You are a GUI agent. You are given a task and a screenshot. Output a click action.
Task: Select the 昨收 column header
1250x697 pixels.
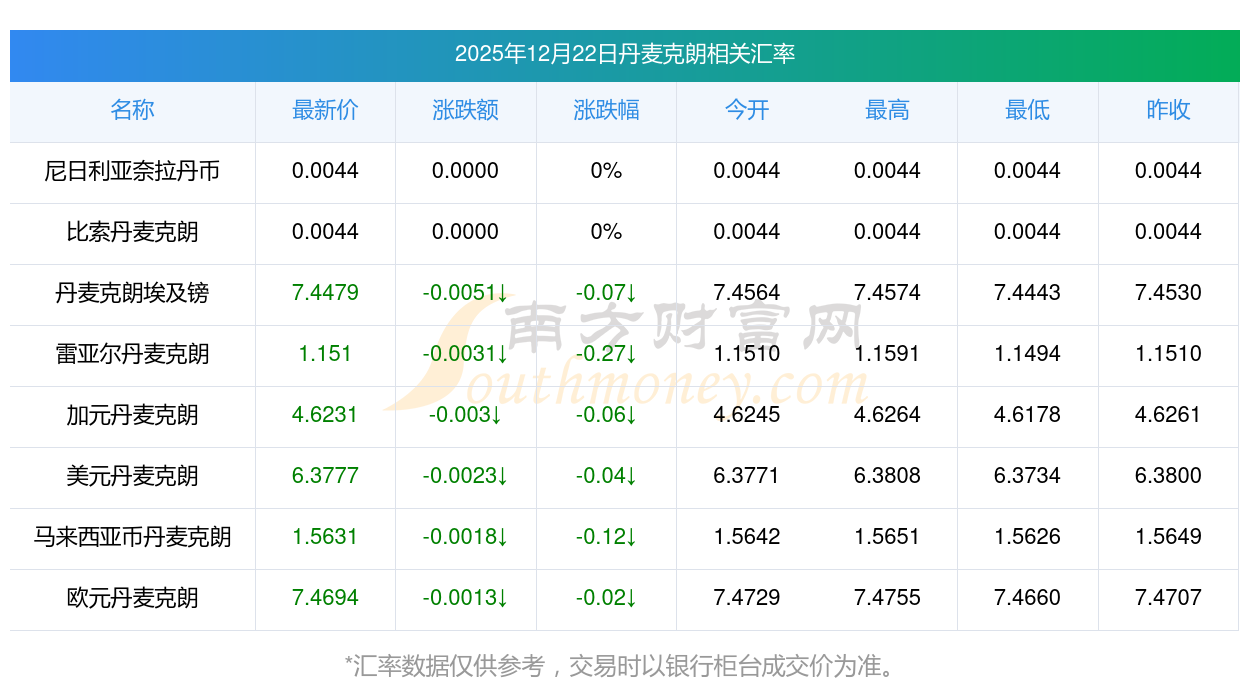pyautogui.click(x=1168, y=110)
